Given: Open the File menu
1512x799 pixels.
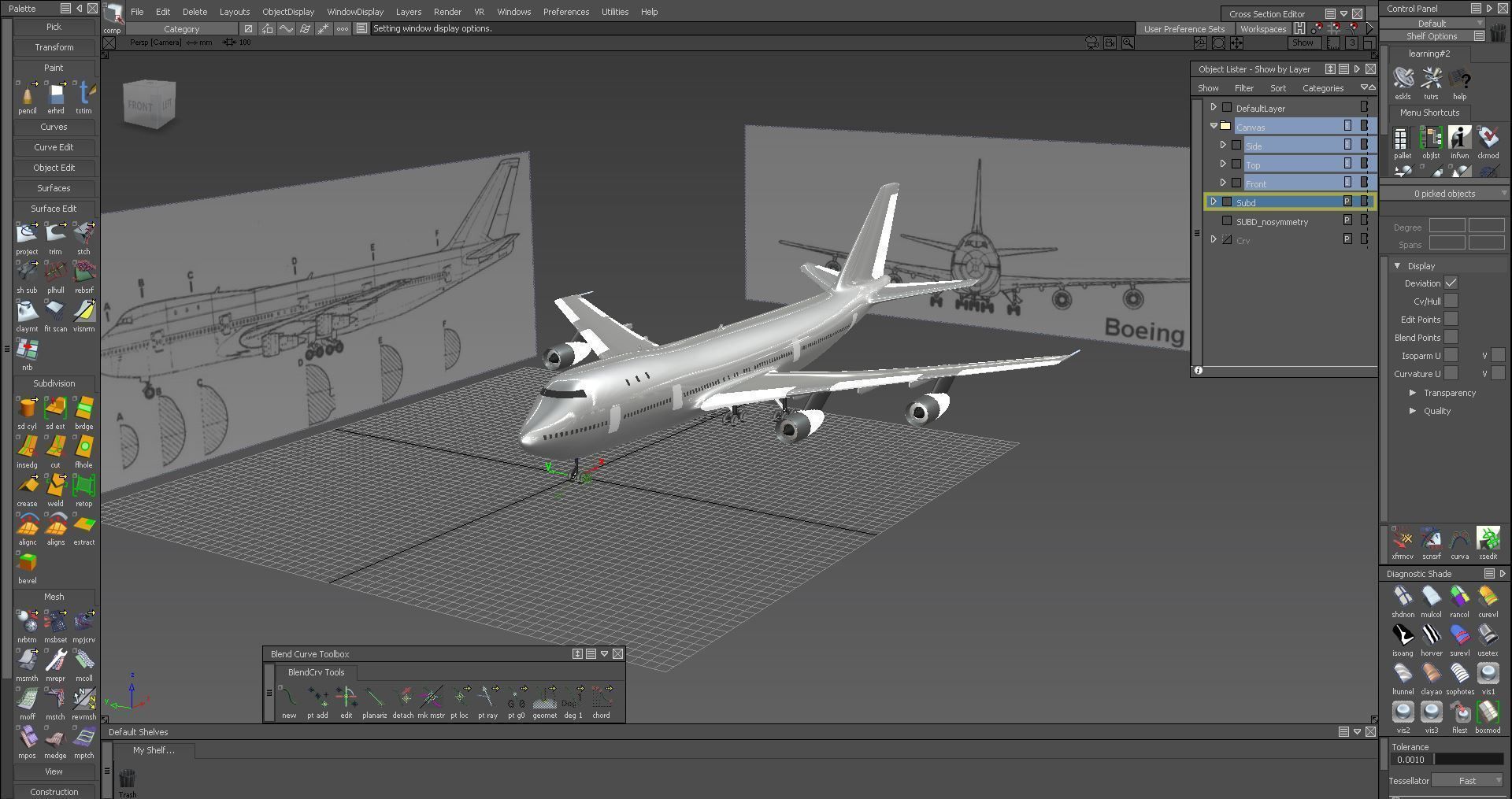Looking at the screenshot, I should (137, 12).
